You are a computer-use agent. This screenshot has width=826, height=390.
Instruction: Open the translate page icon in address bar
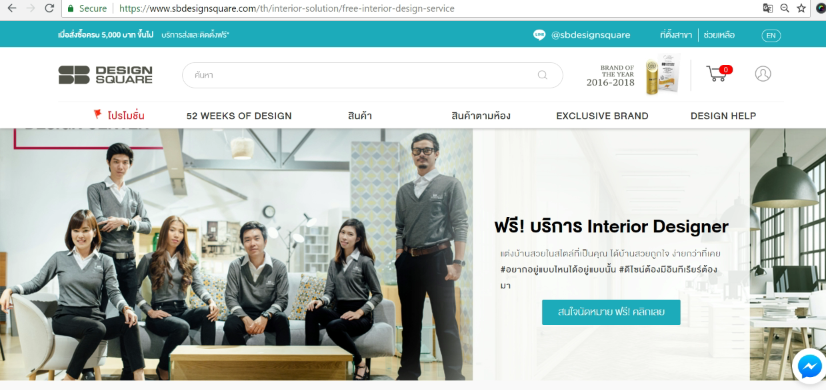[768, 8]
